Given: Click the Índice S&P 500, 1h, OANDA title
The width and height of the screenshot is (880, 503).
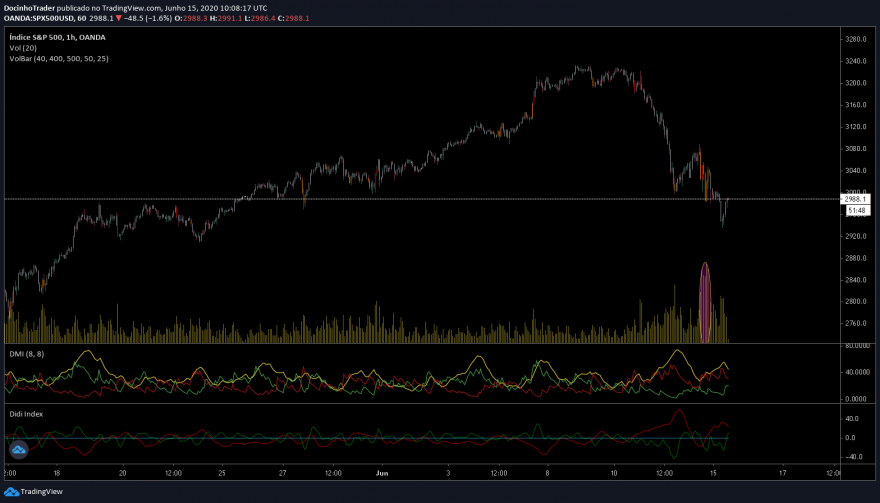Looking at the screenshot, I should click(x=57, y=38).
